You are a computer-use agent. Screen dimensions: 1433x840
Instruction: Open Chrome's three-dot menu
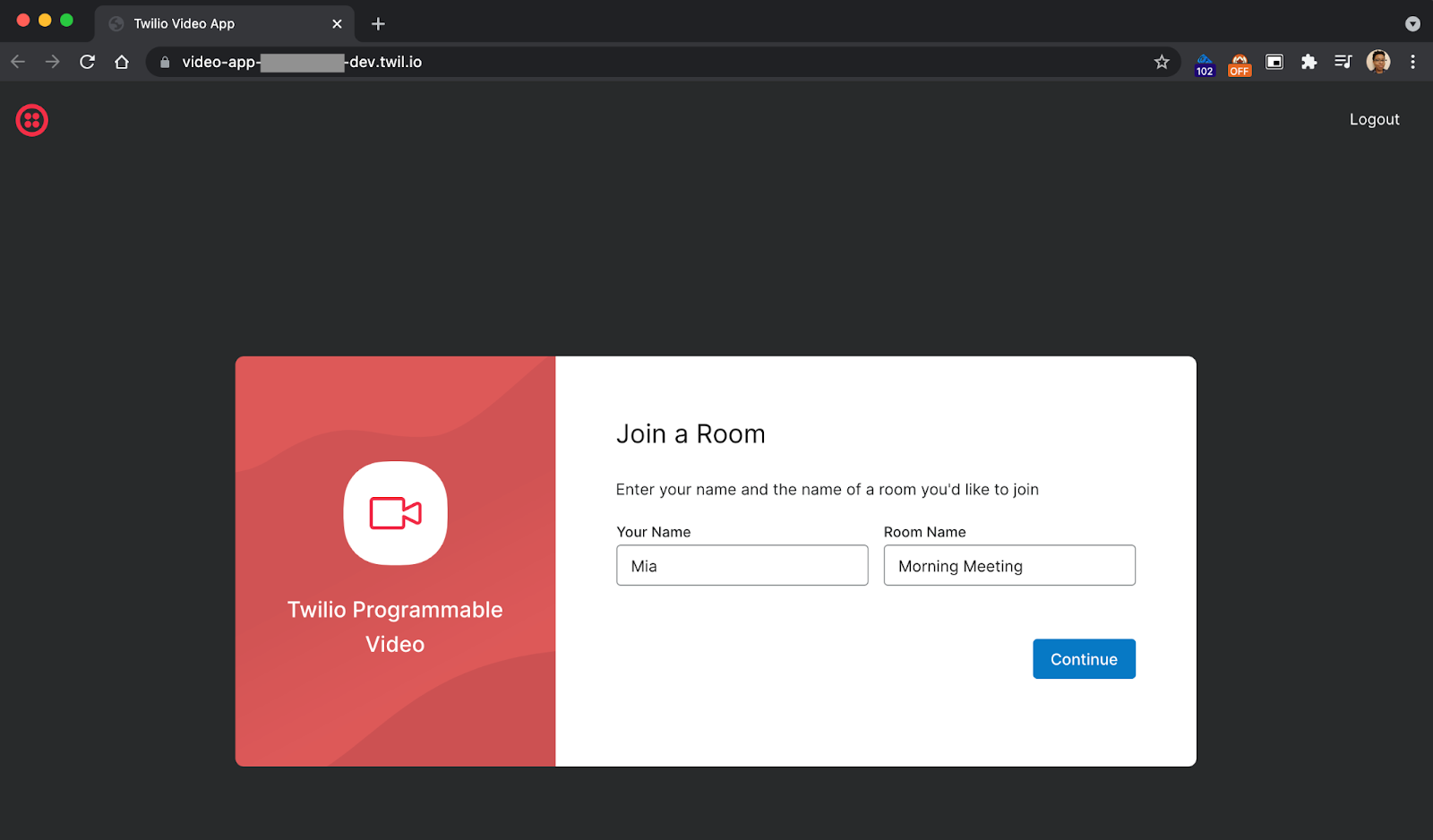1412,62
